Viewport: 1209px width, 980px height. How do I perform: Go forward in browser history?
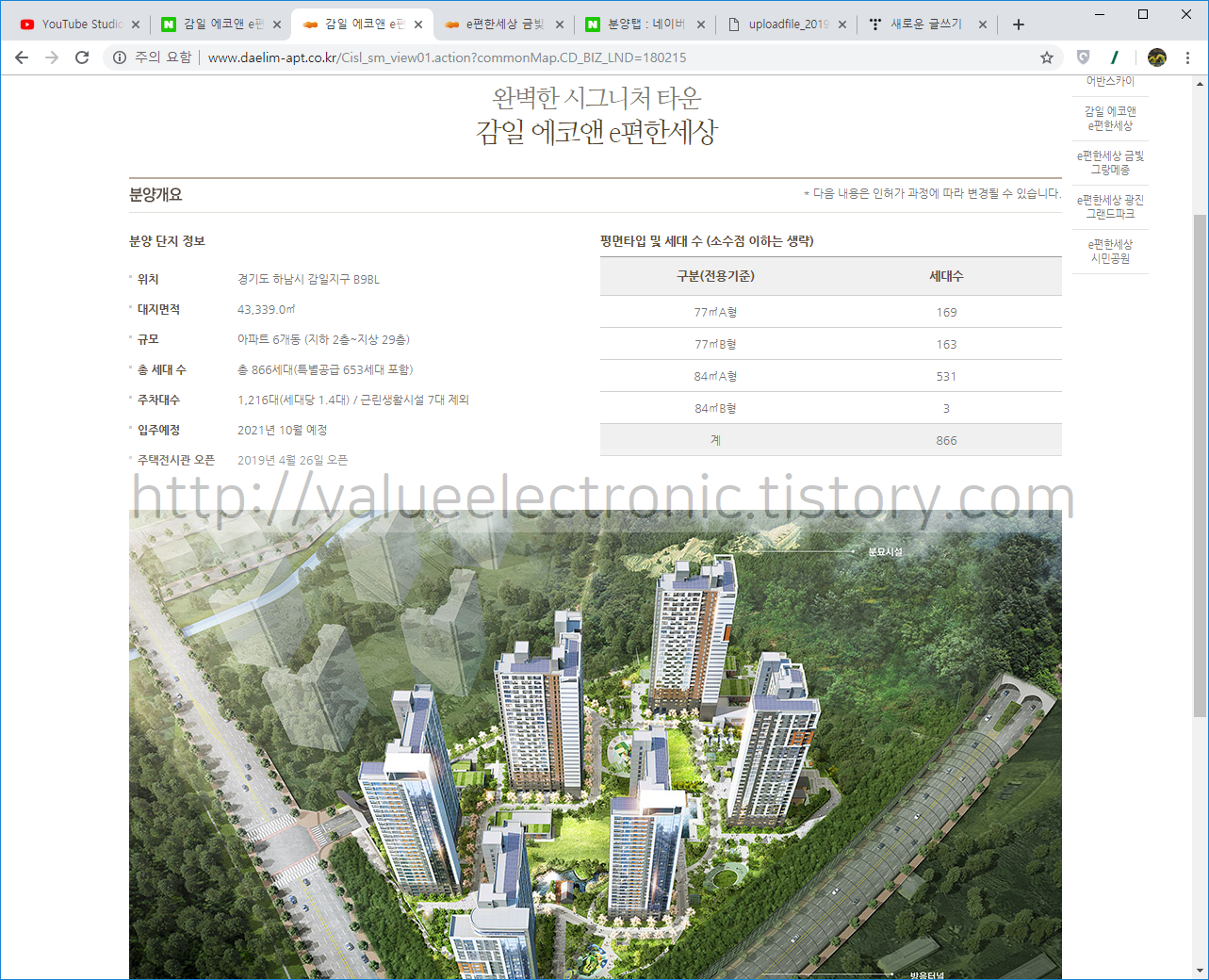pos(52,57)
